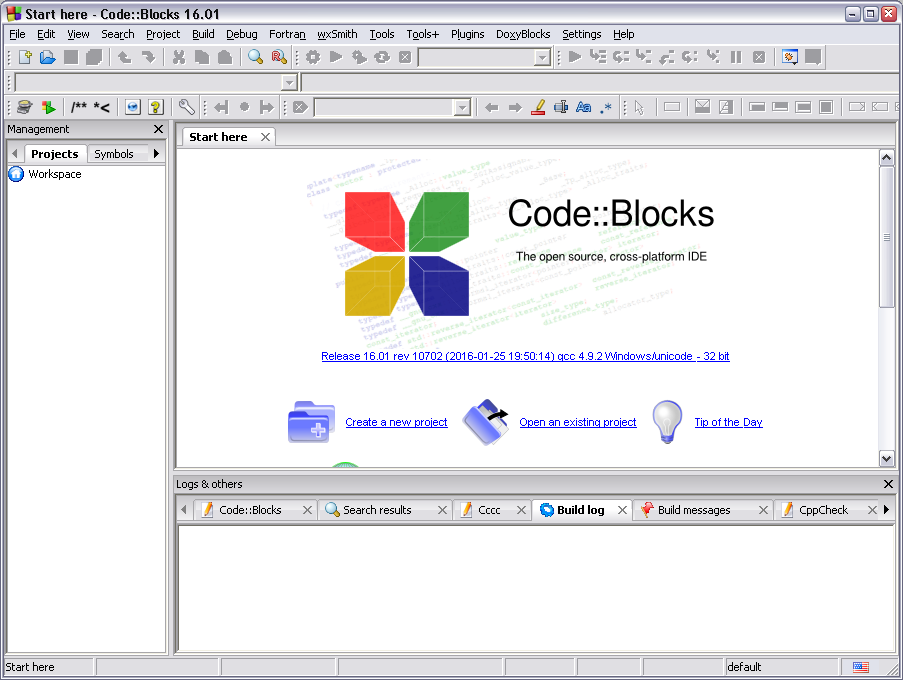Click the Abort build icon
Image resolution: width=903 pixels, height=680 pixels.
[x=405, y=57]
